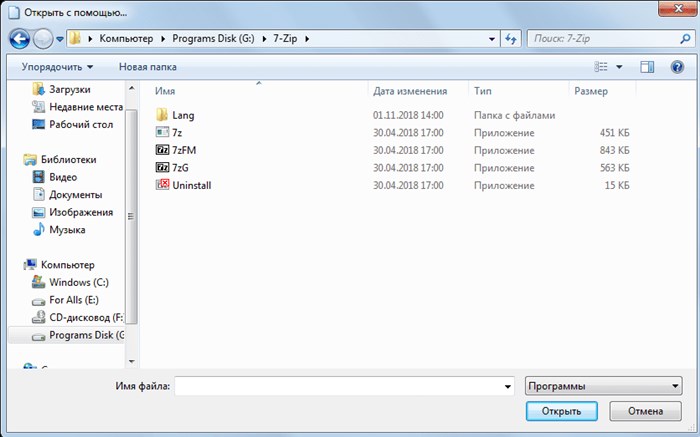
Task: Click the 'Отмена' button
Action: [646, 411]
